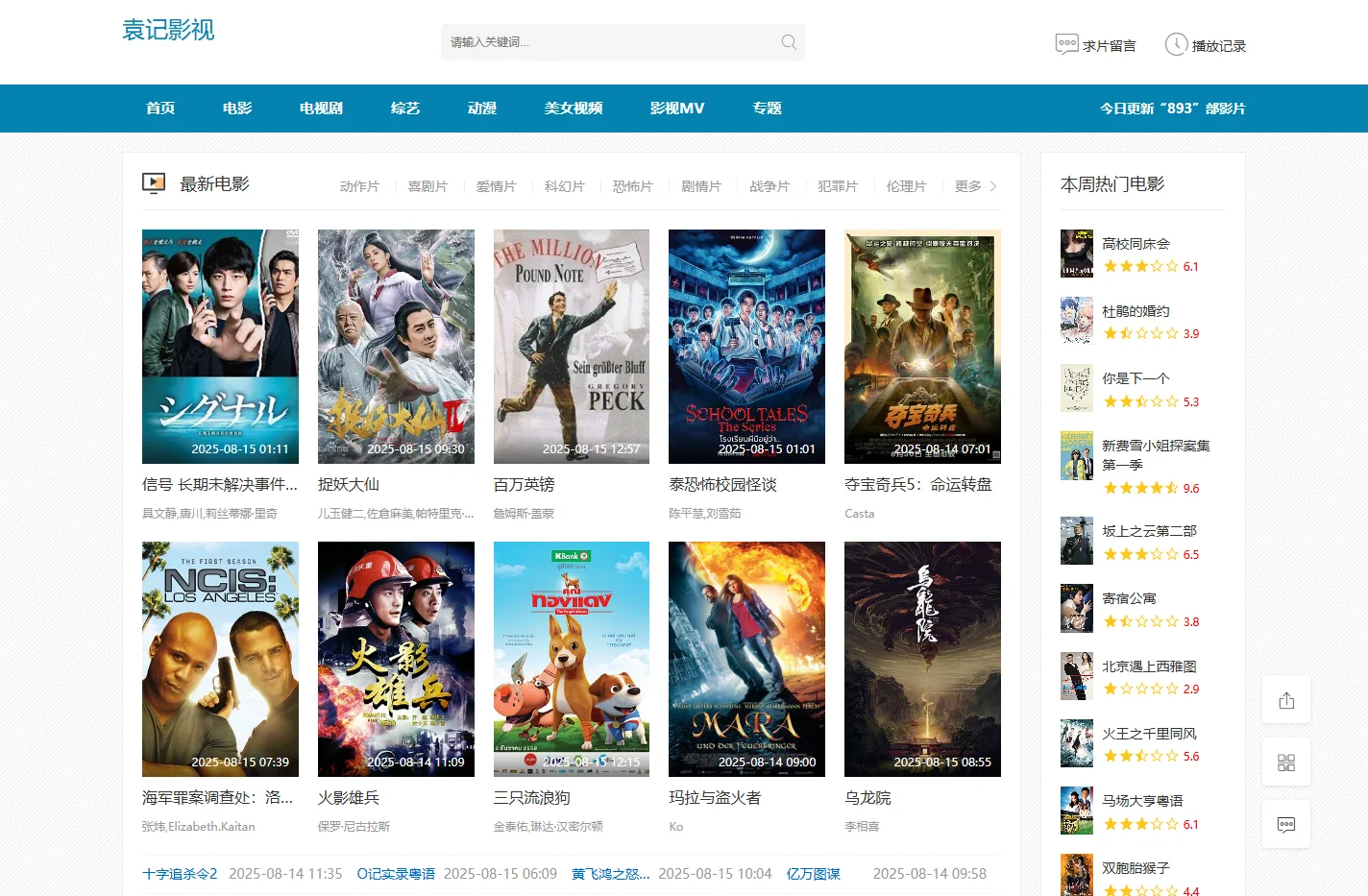
Task: Open 马场大亨粤语 hot entry
Action: tap(1142, 801)
